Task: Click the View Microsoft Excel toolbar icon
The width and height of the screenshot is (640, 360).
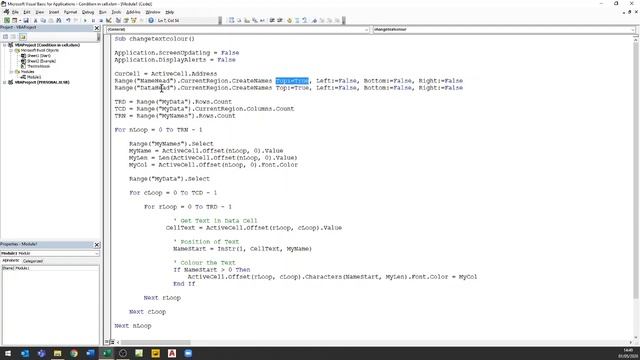Action: [7, 20]
